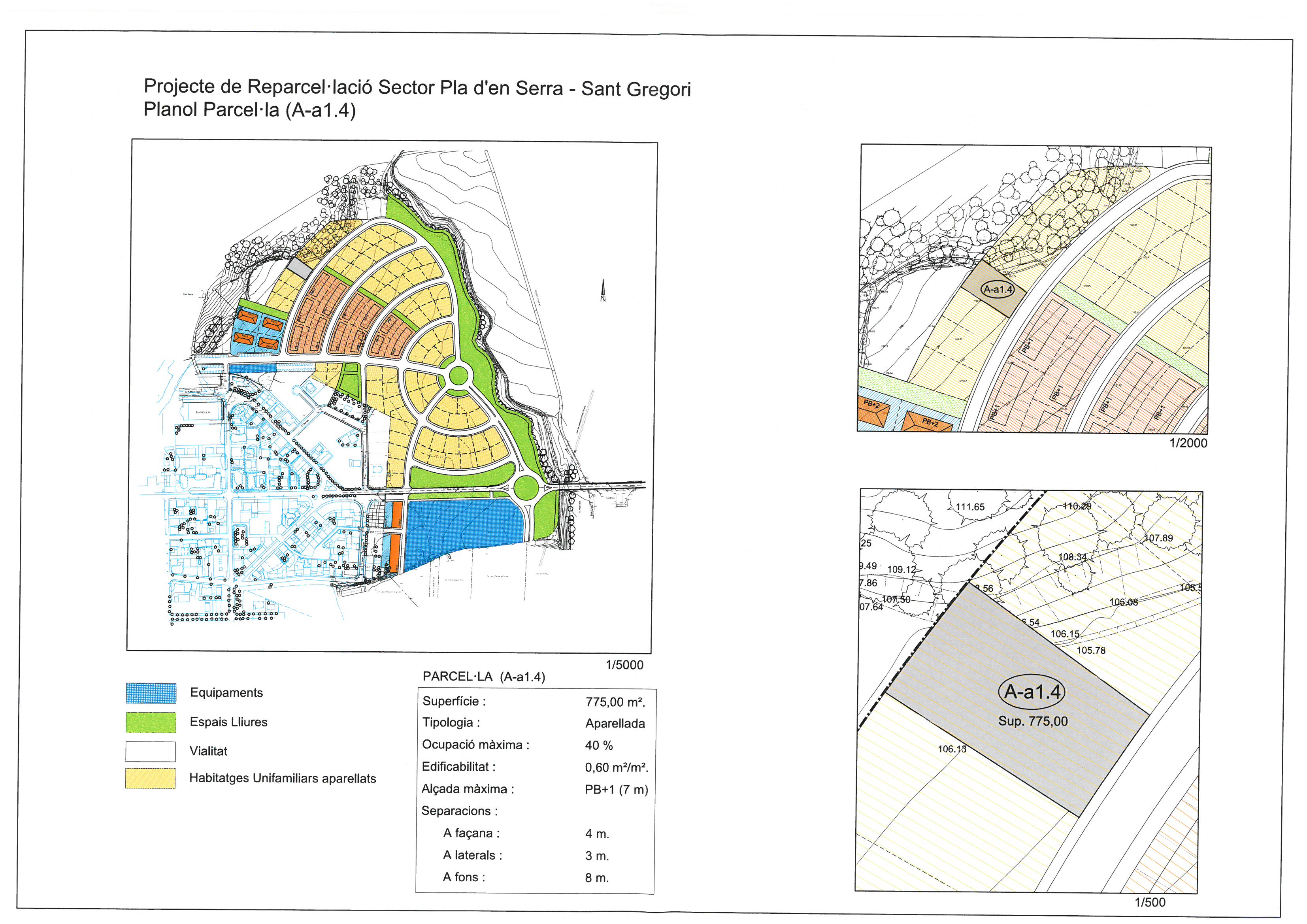Click the north arrow on the 1/5000 map

pyautogui.click(x=604, y=290)
